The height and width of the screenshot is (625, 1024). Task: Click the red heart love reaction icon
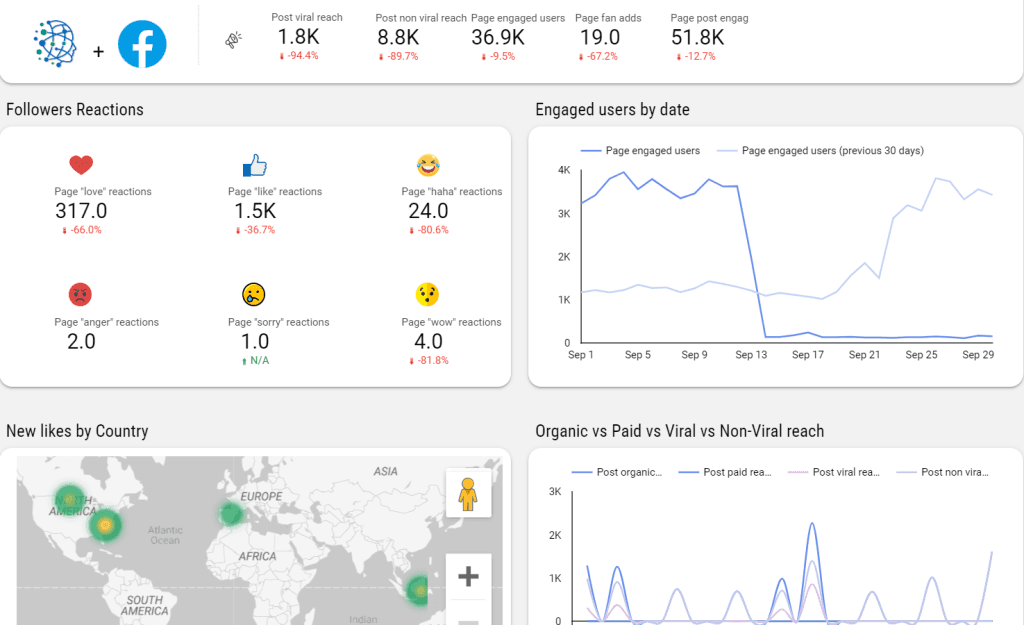coord(81,165)
